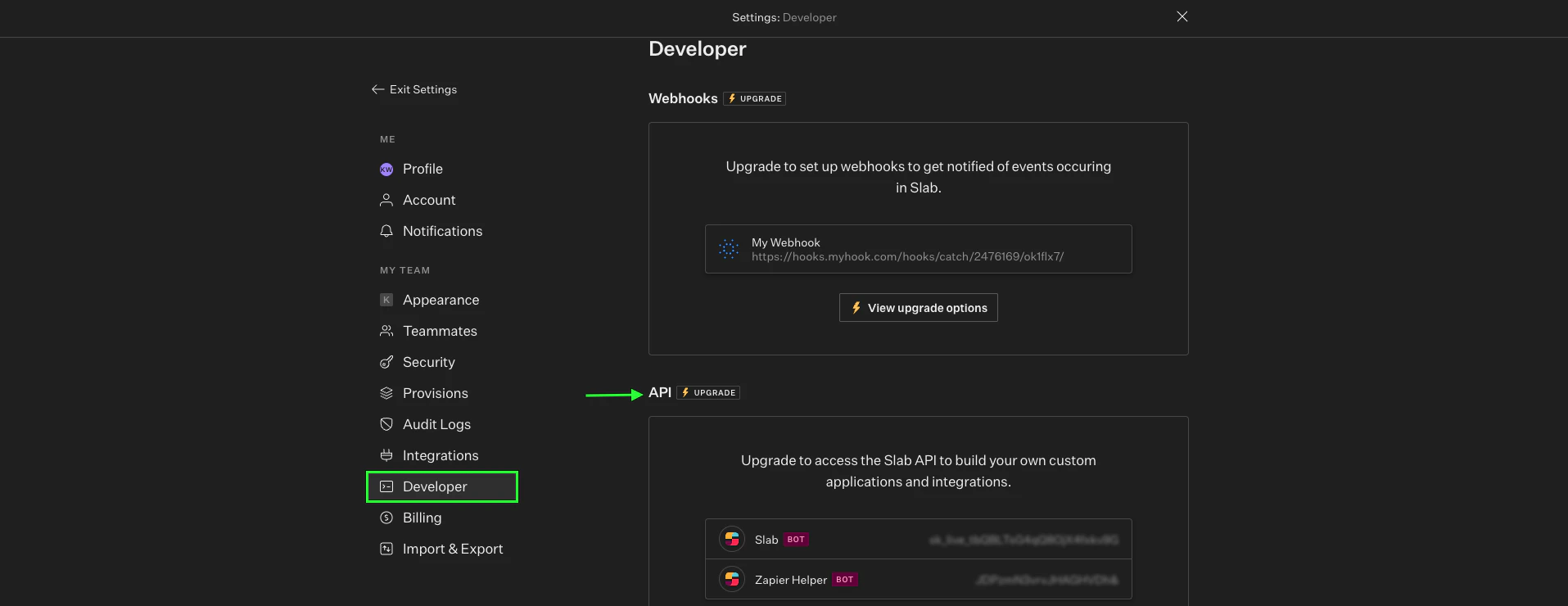This screenshot has height=606, width=1568.
Task: Click the Notifications bell icon
Action: point(386,231)
